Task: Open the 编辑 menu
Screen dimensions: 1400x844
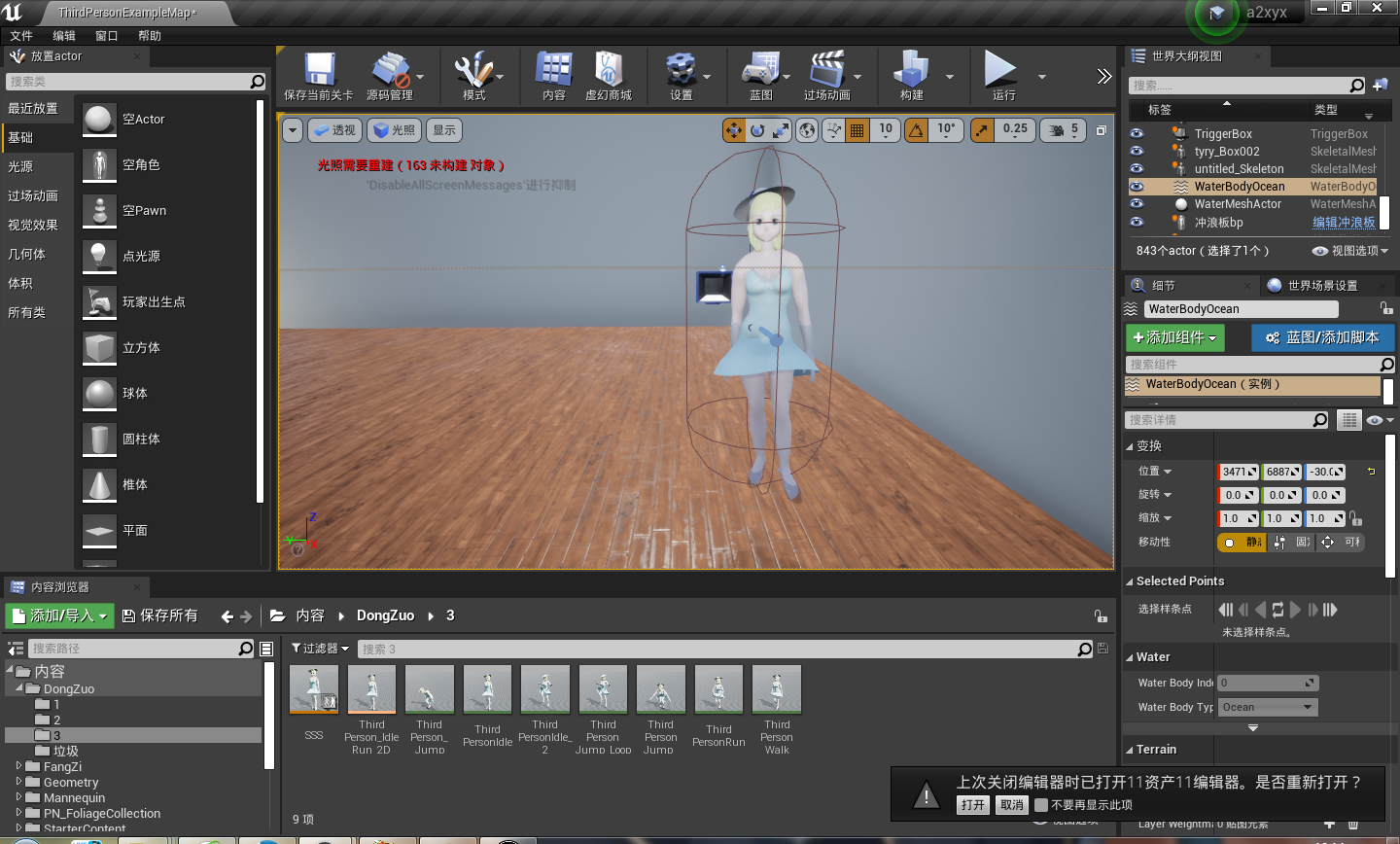Action: click(64, 36)
